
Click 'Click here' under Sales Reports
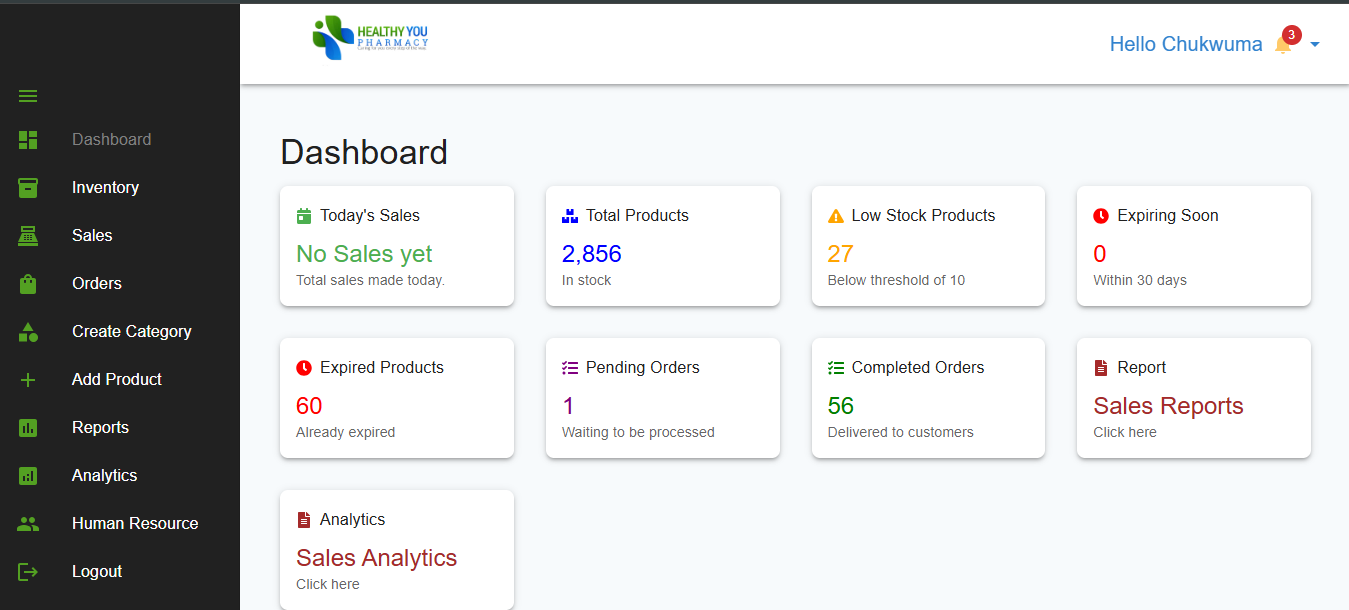tap(1125, 432)
